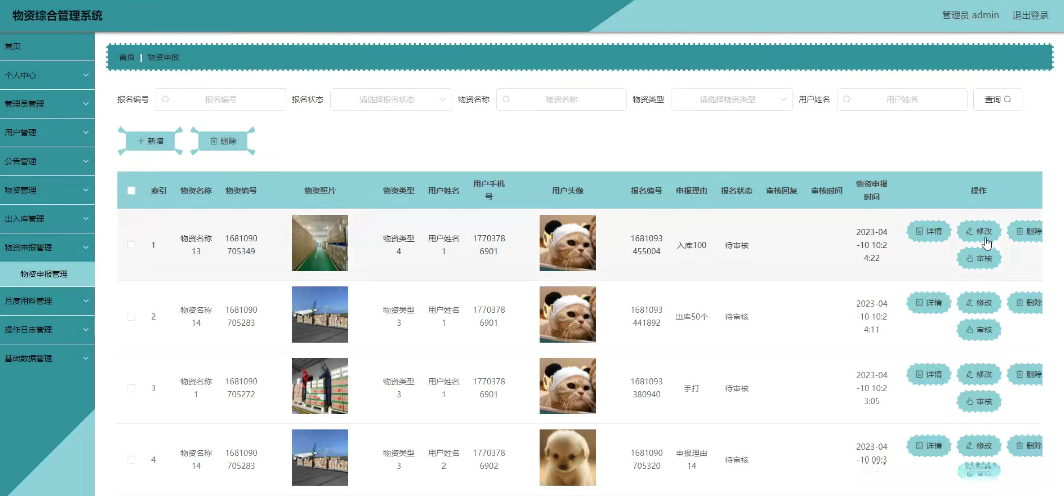The width and height of the screenshot is (1064, 496).
Task: Open warehouse photo for 物资名称13 row
Action: 320,243
